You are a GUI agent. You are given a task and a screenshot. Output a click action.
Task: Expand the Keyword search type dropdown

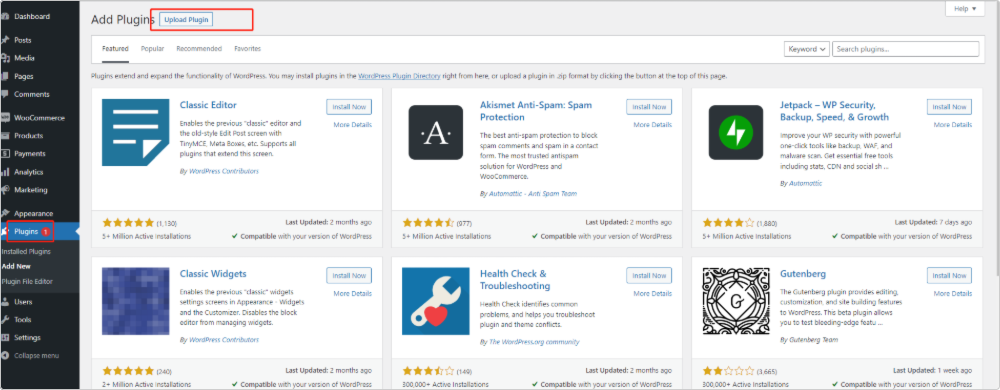[807, 49]
